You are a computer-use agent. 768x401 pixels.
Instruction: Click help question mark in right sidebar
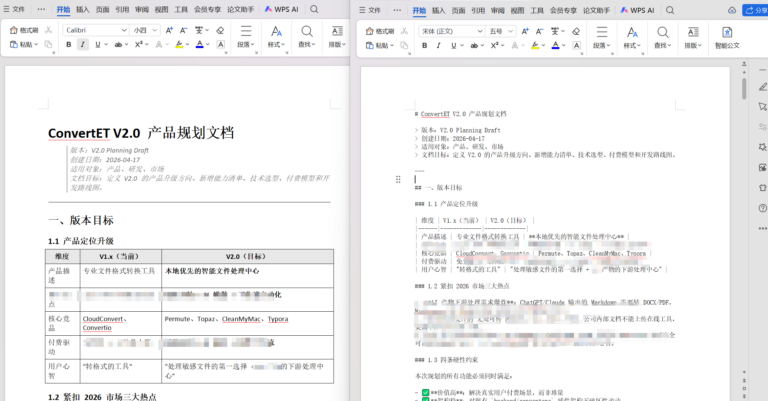coord(763,208)
